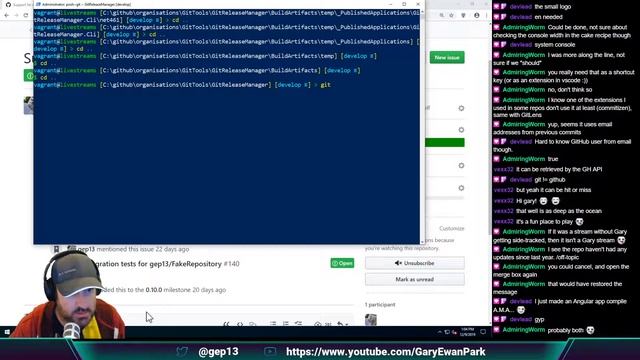
Task: Open the 0.10.0 milestone link
Action: (x=154, y=290)
